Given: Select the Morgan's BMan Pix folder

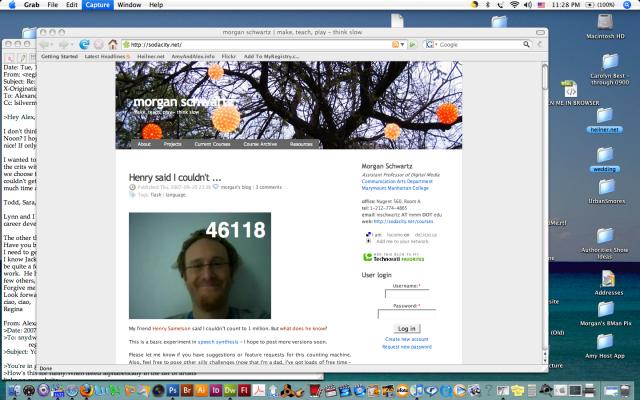Looking at the screenshot, I should tap(606, 314).
